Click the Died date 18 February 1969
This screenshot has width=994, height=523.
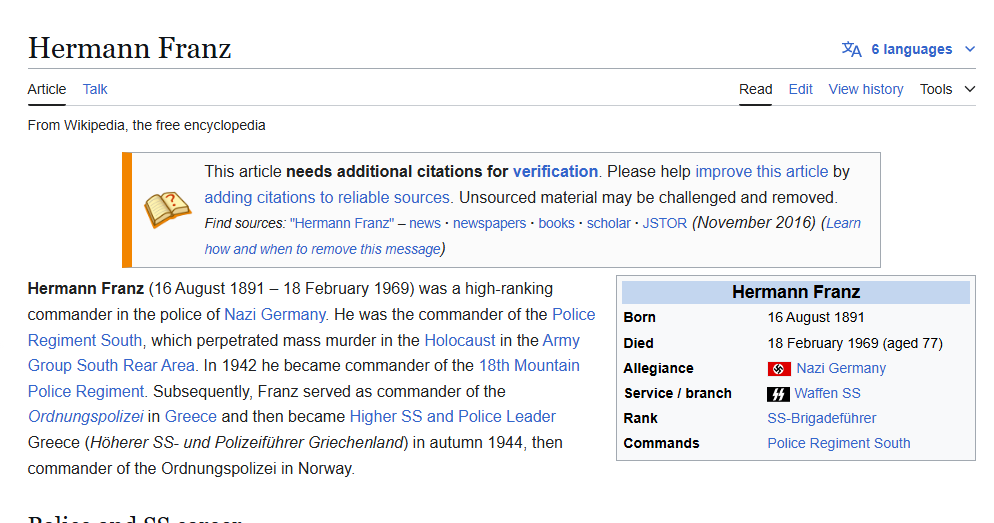(823, 344)
